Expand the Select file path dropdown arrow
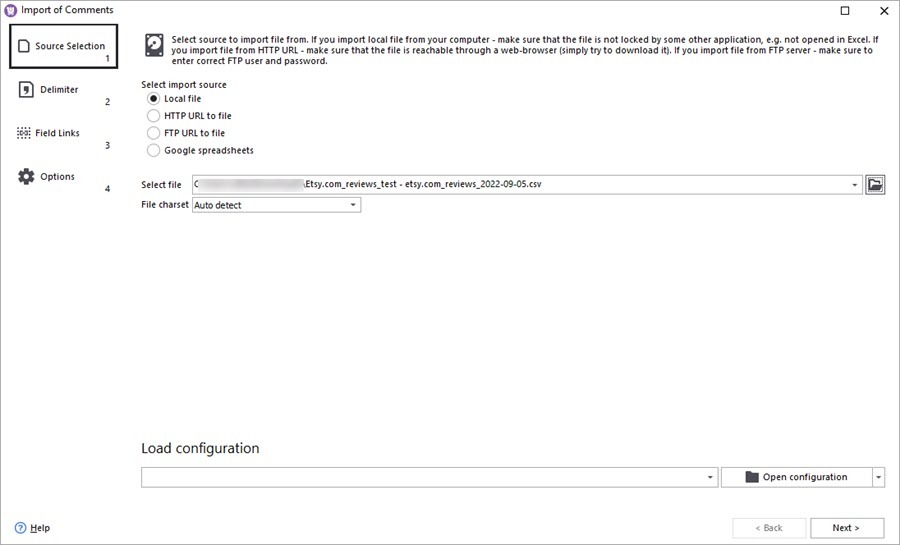Screen dimensions: 900x545 tap(855, 185)
